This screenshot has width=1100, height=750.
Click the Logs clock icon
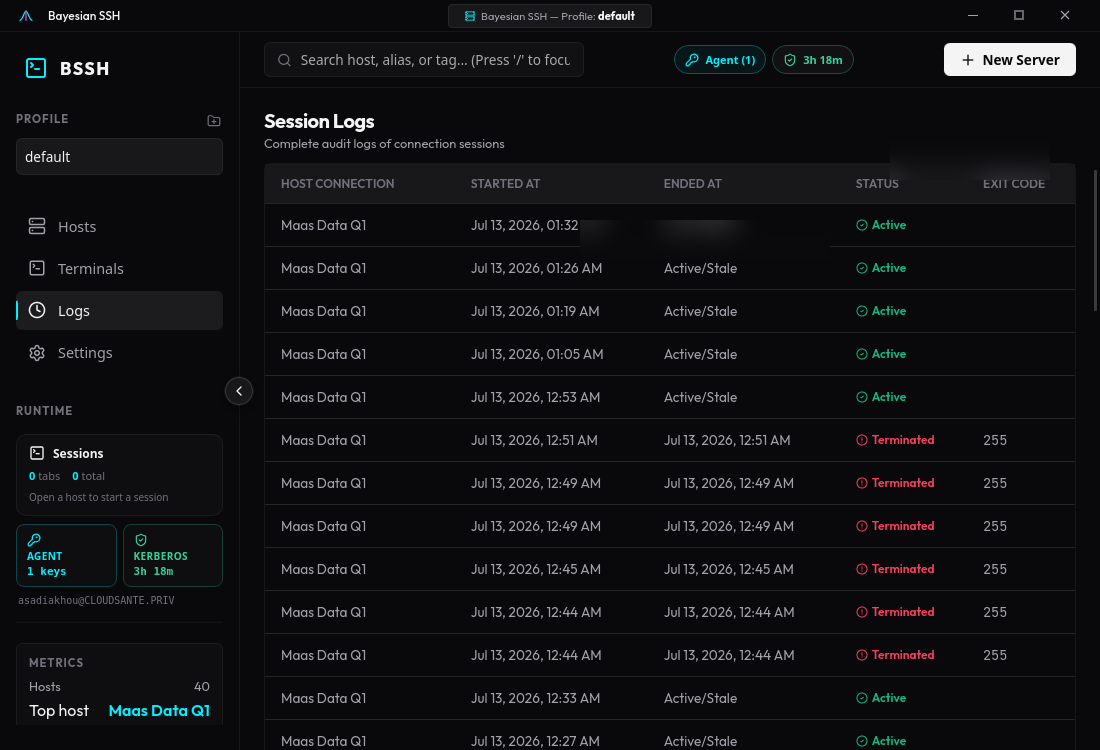[x=36, y=310]
